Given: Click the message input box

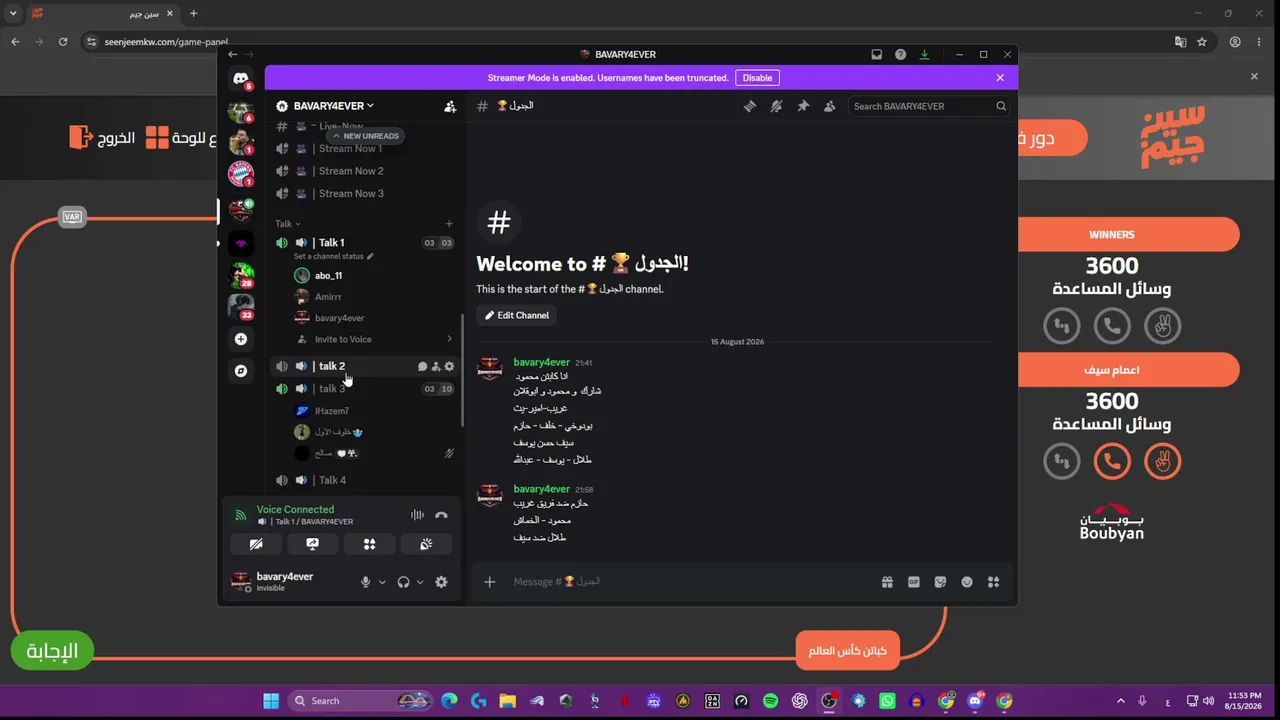Looking at the screenshot, I should (x=690, y=582).
